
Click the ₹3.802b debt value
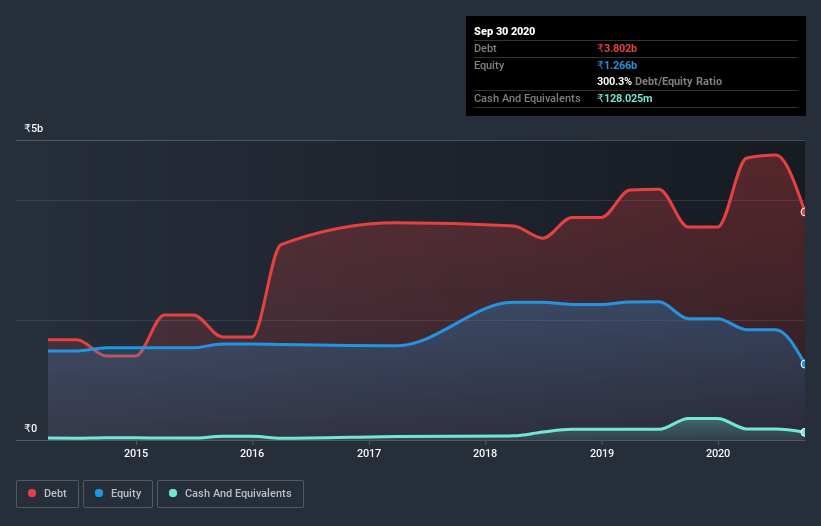pyautogui.click(x=617, y=48)
